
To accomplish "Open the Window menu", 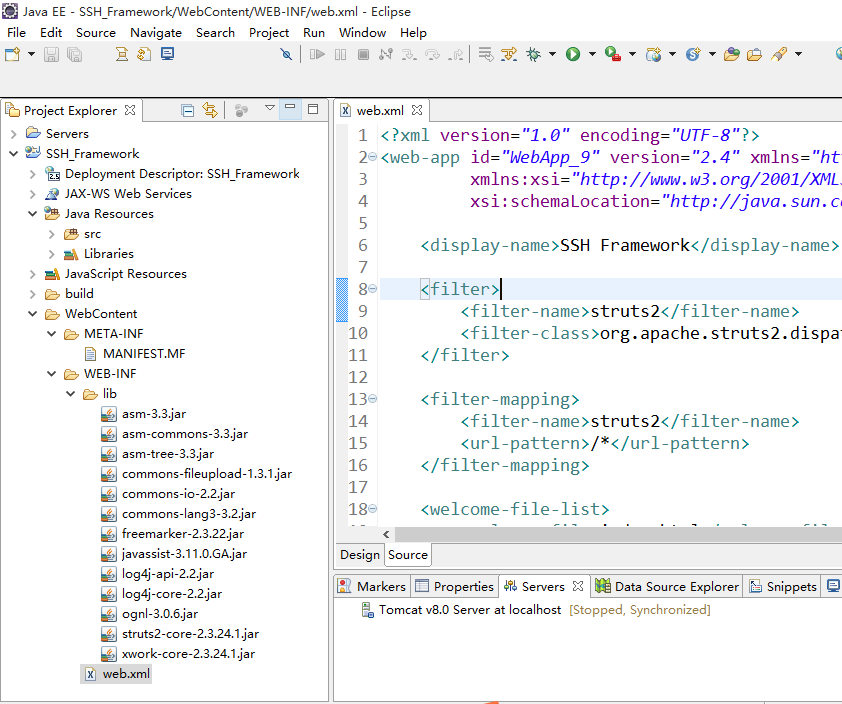I will 362,33.
